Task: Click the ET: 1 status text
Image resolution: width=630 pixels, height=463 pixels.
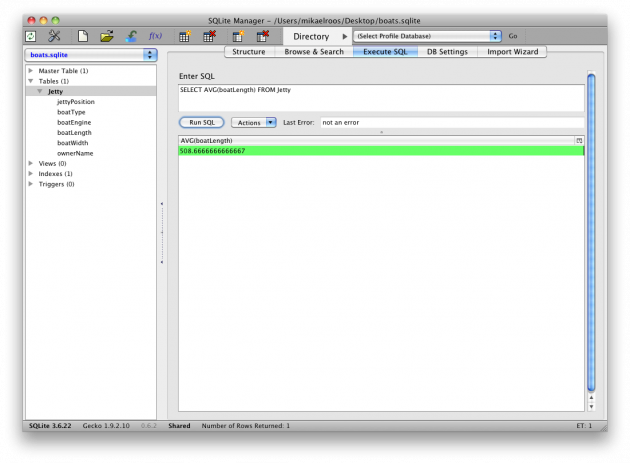Action: (x=584, y=426)
